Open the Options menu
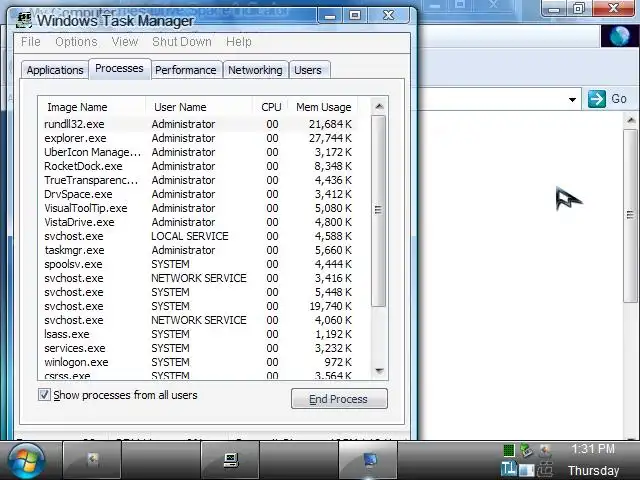The width and height of the screenshot is (640, 480). (76, 42)
